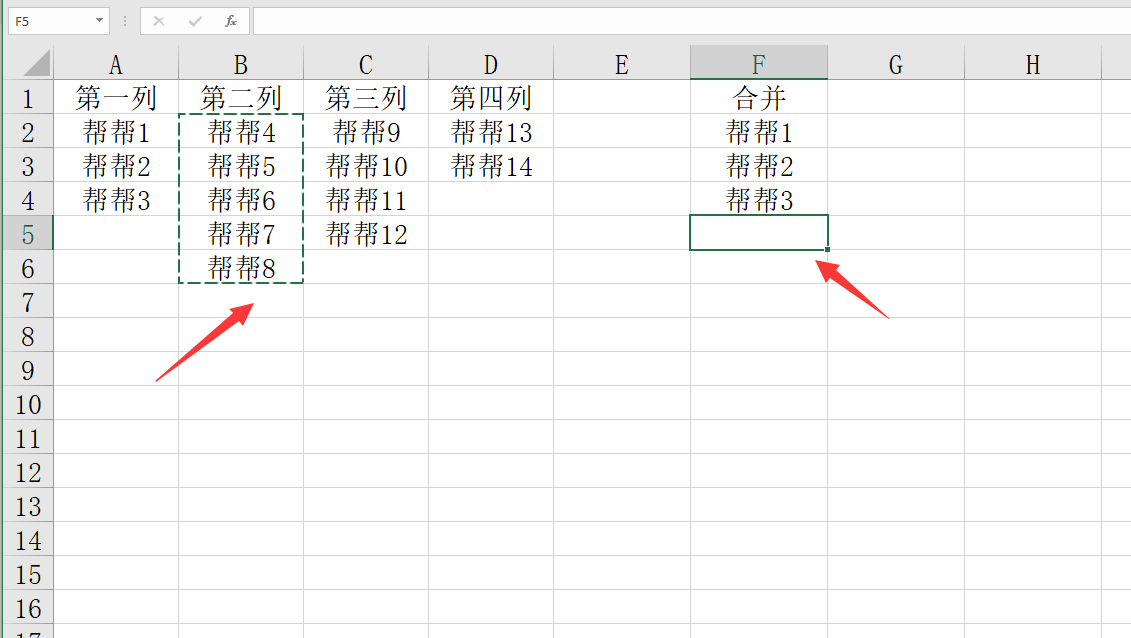
Task: Select row 13 header
Action: pyautogui.click(x=28, y=505)
